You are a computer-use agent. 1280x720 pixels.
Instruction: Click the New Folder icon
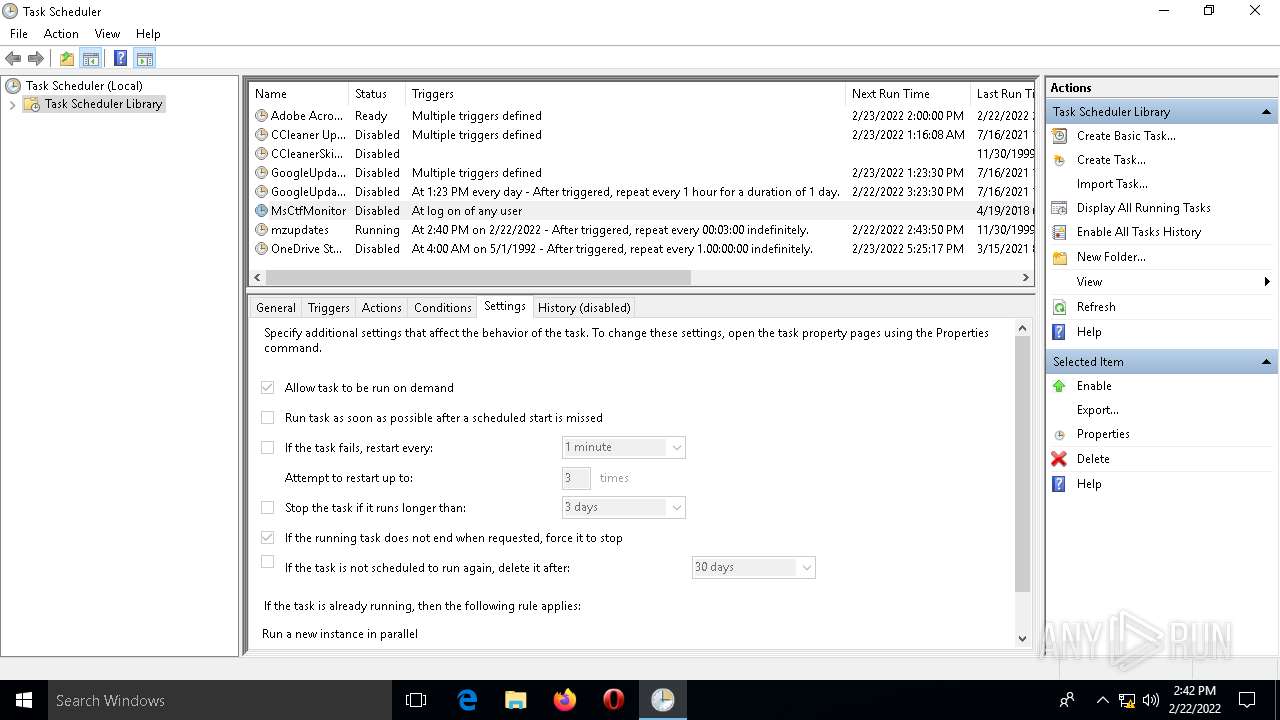click(1060, 257)
